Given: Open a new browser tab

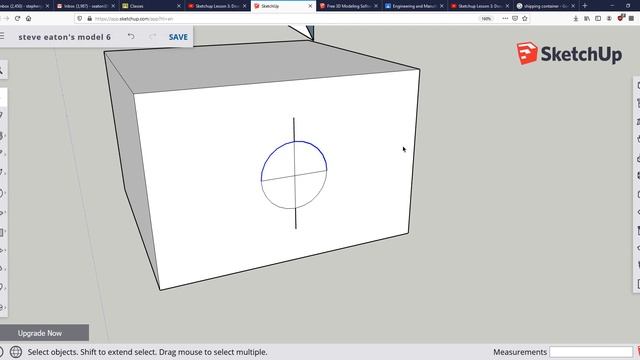Looking at the screenshot, I should pyautogui.click(x=584, y=6).
